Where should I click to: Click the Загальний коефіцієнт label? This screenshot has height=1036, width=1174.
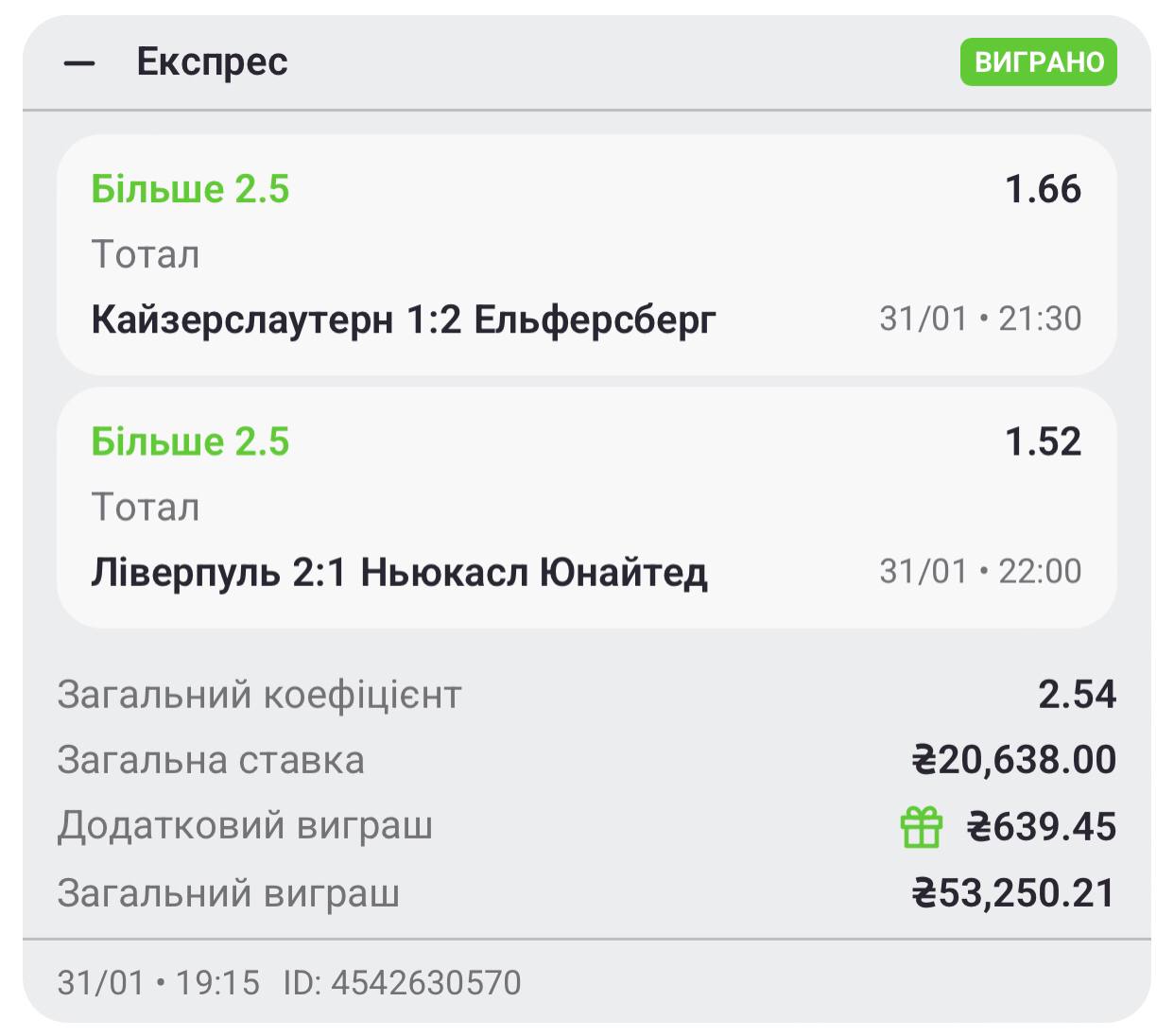click(x=259, y=695)
